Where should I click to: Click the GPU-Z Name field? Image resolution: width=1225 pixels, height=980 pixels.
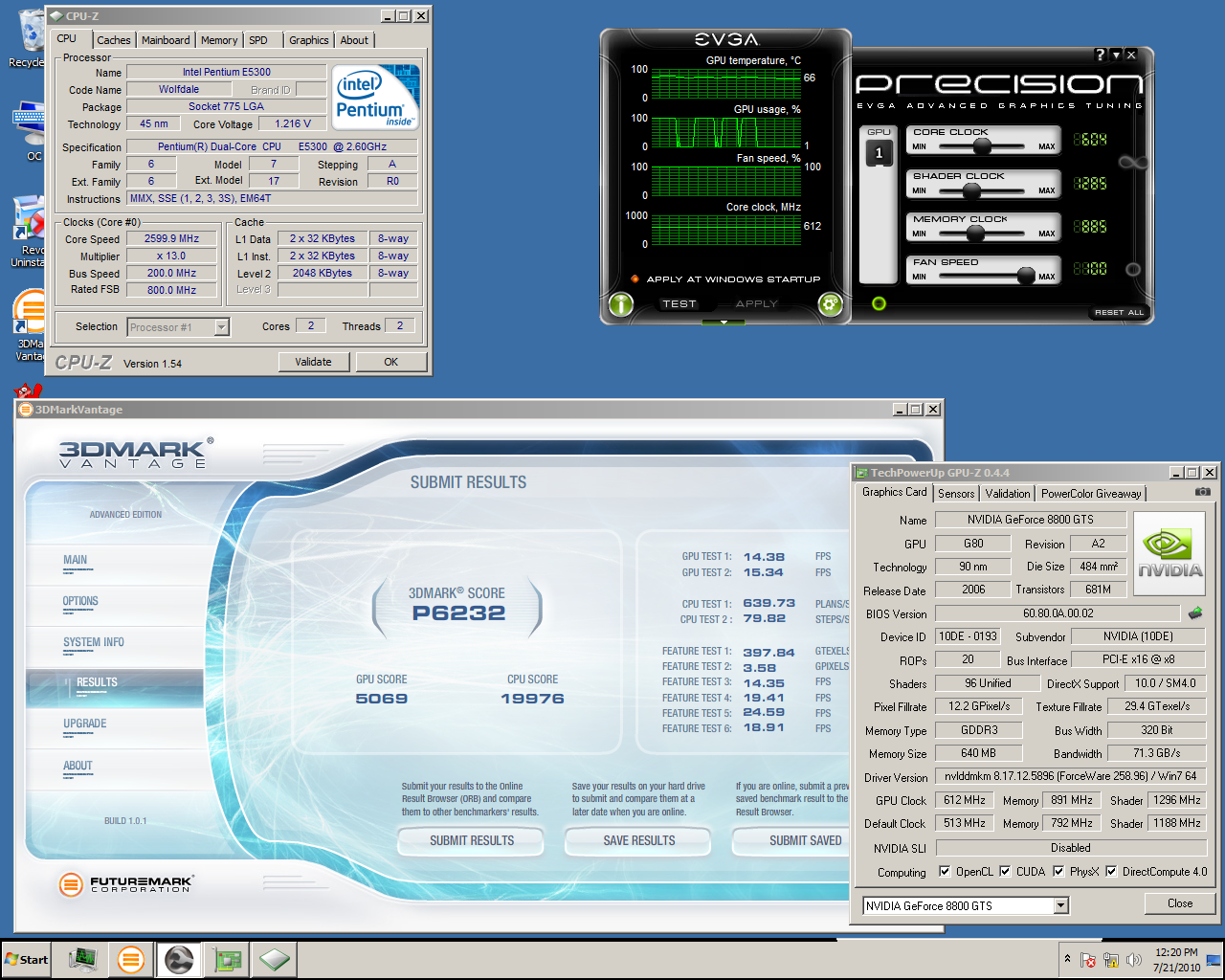point(1030,520)
